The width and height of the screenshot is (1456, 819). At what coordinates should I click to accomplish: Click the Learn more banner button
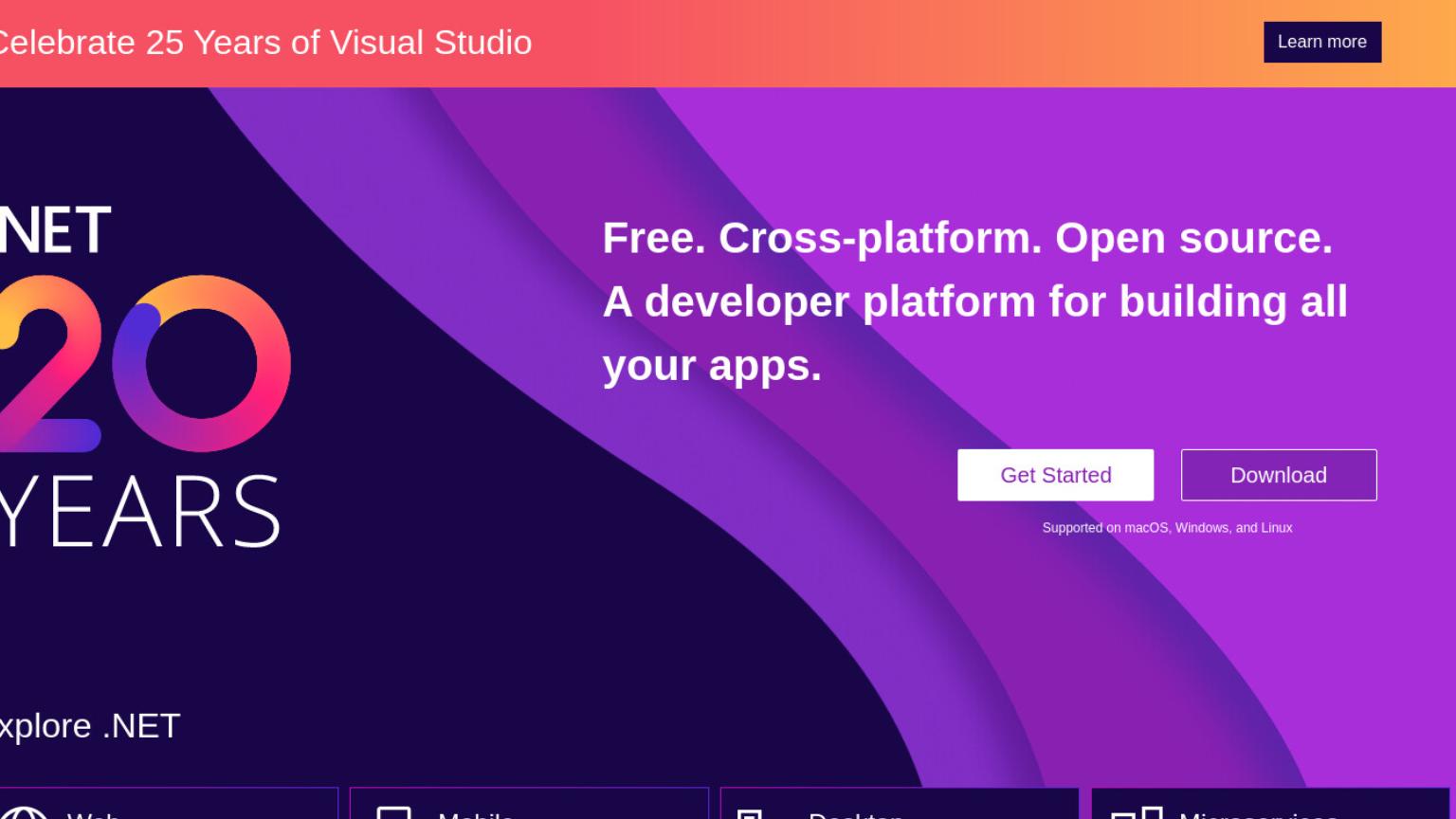tap(1322, 42)
